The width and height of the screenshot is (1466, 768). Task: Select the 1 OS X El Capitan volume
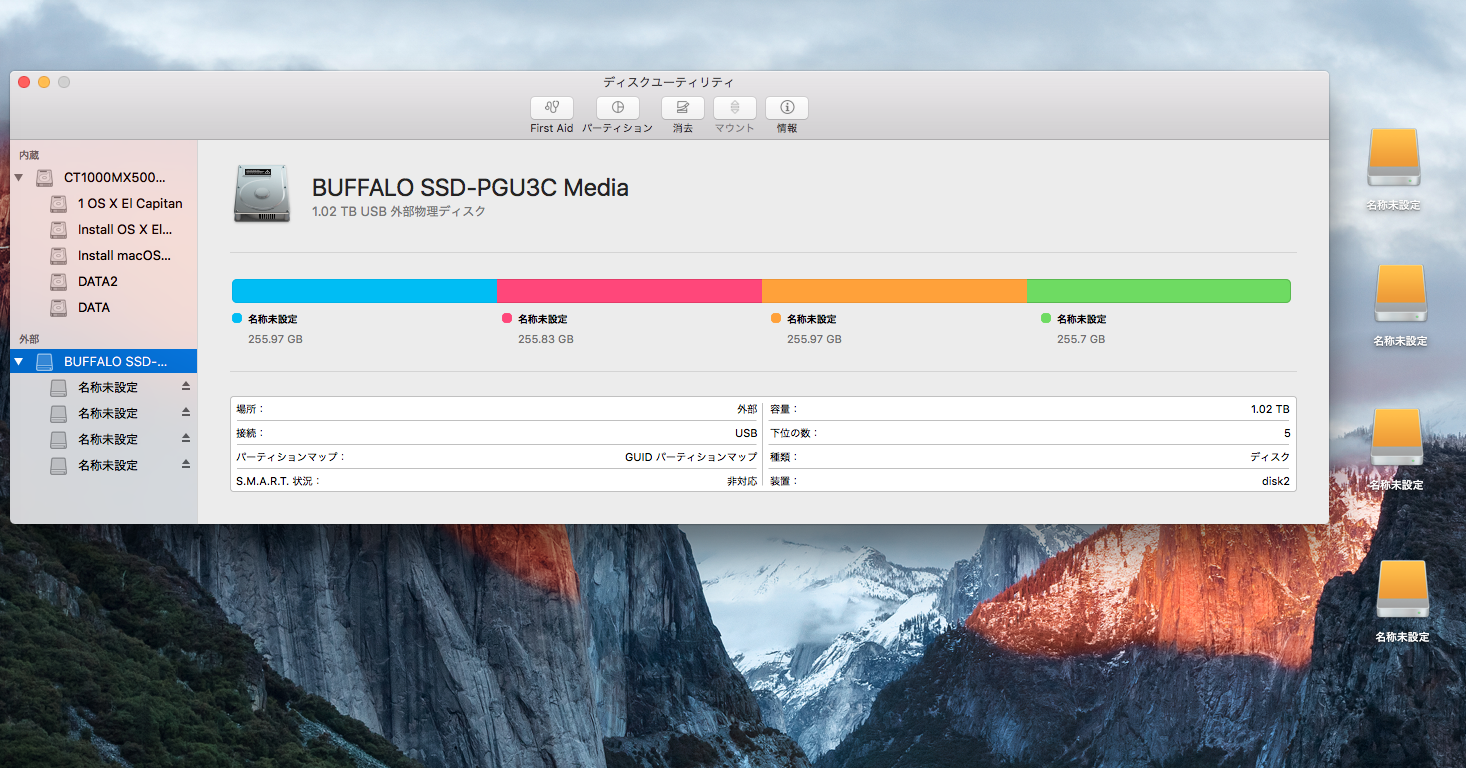coord(130,203)
